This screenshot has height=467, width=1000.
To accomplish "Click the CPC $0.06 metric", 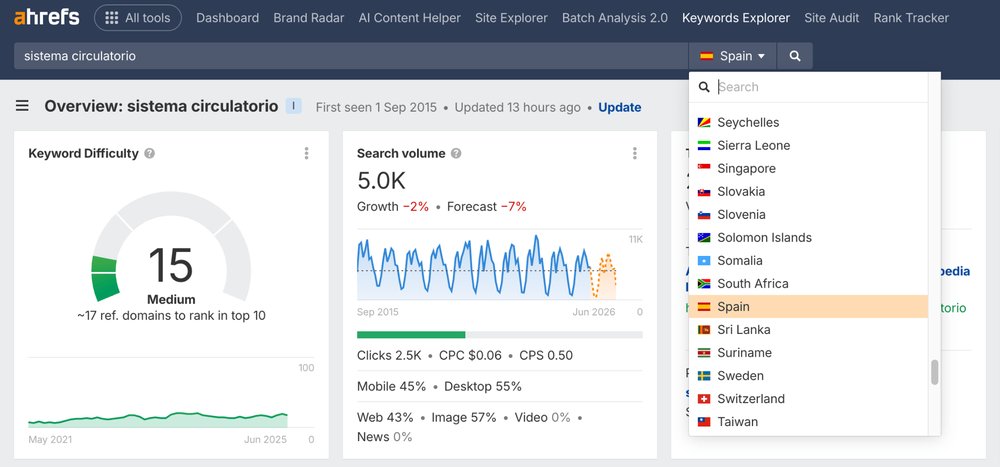I will pos(471,355).
